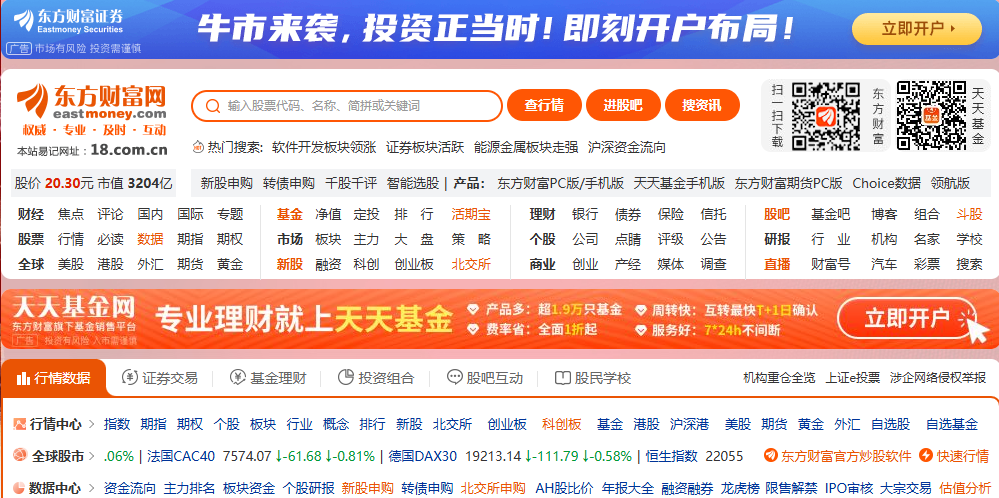Open the 自选基金 link

coord(952,424)
